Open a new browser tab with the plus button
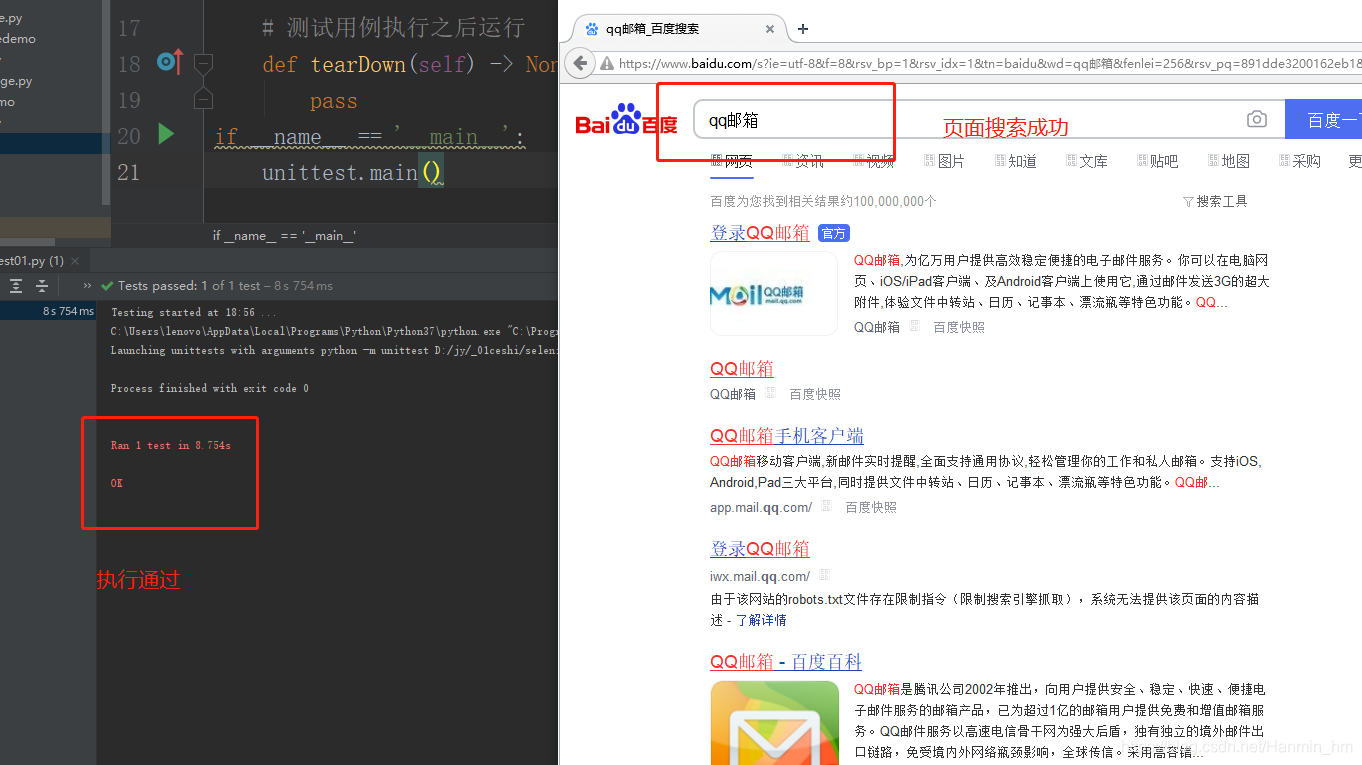The height and width of the screenshot is (765, 1362). pyautogui.click(x=803, y=29)
